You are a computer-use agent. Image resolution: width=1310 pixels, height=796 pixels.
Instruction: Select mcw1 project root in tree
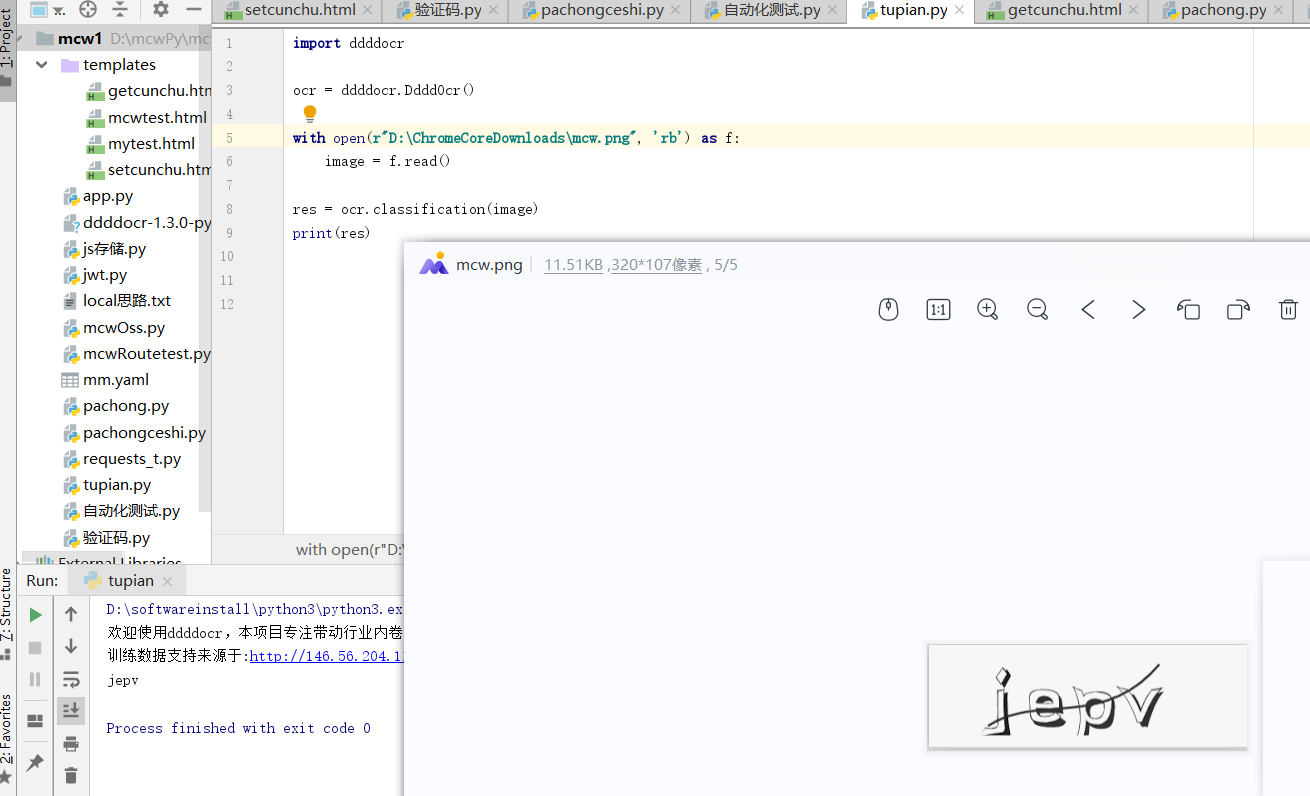point(81,39)
